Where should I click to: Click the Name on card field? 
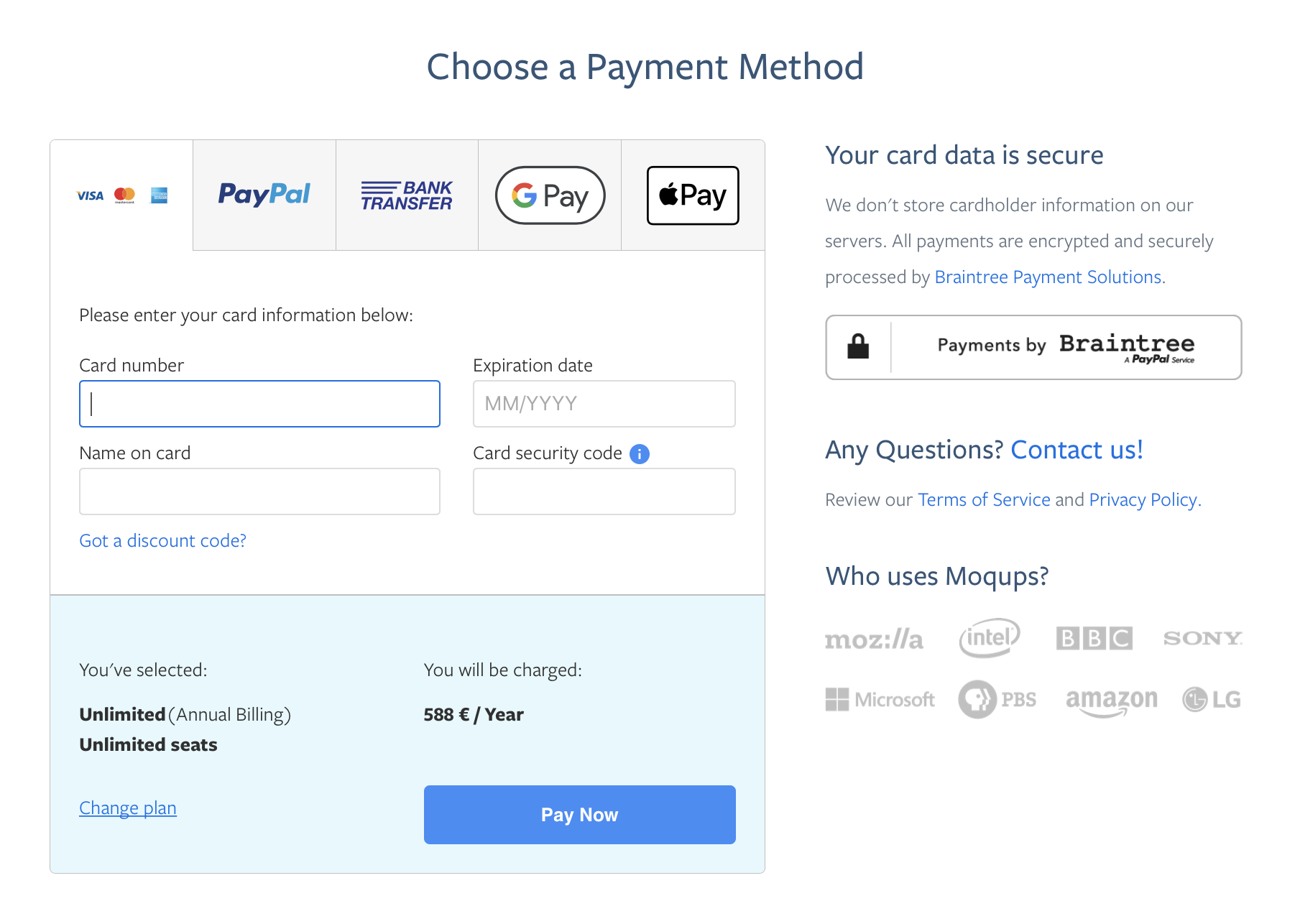259,491
